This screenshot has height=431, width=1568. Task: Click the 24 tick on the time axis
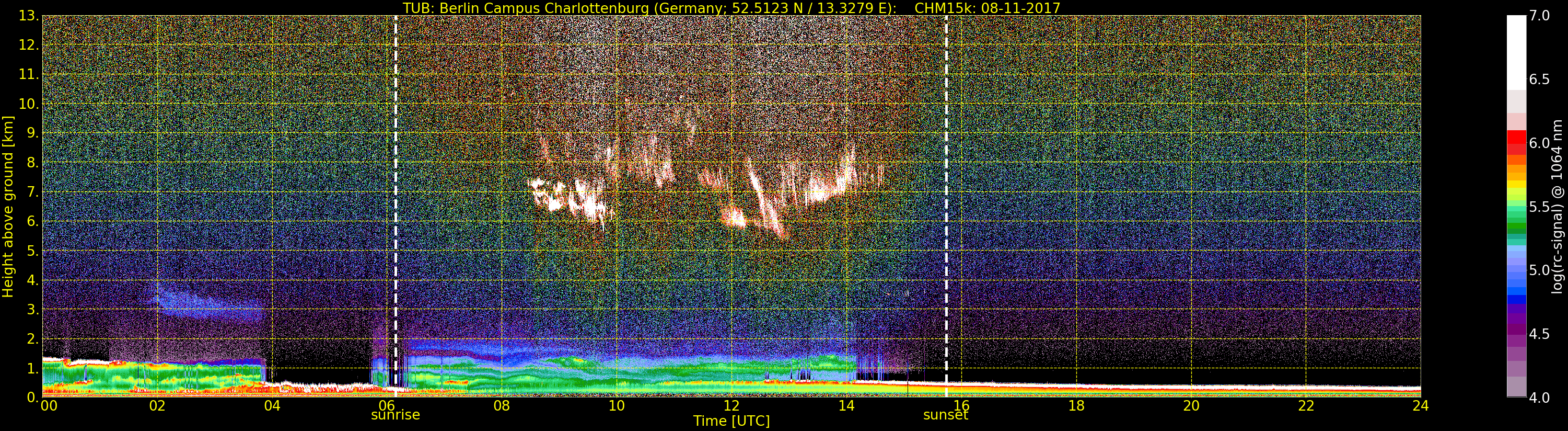click(1421, 406)
